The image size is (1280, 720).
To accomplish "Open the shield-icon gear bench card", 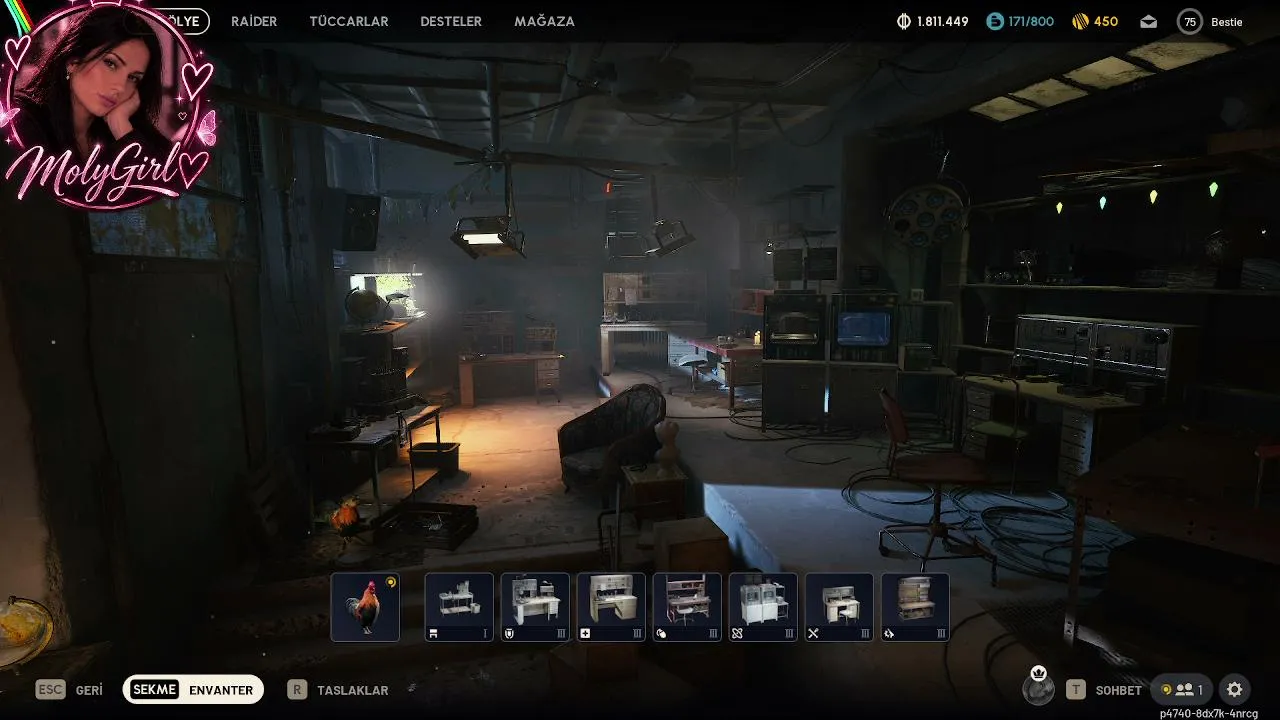I will tap(535, 607).
